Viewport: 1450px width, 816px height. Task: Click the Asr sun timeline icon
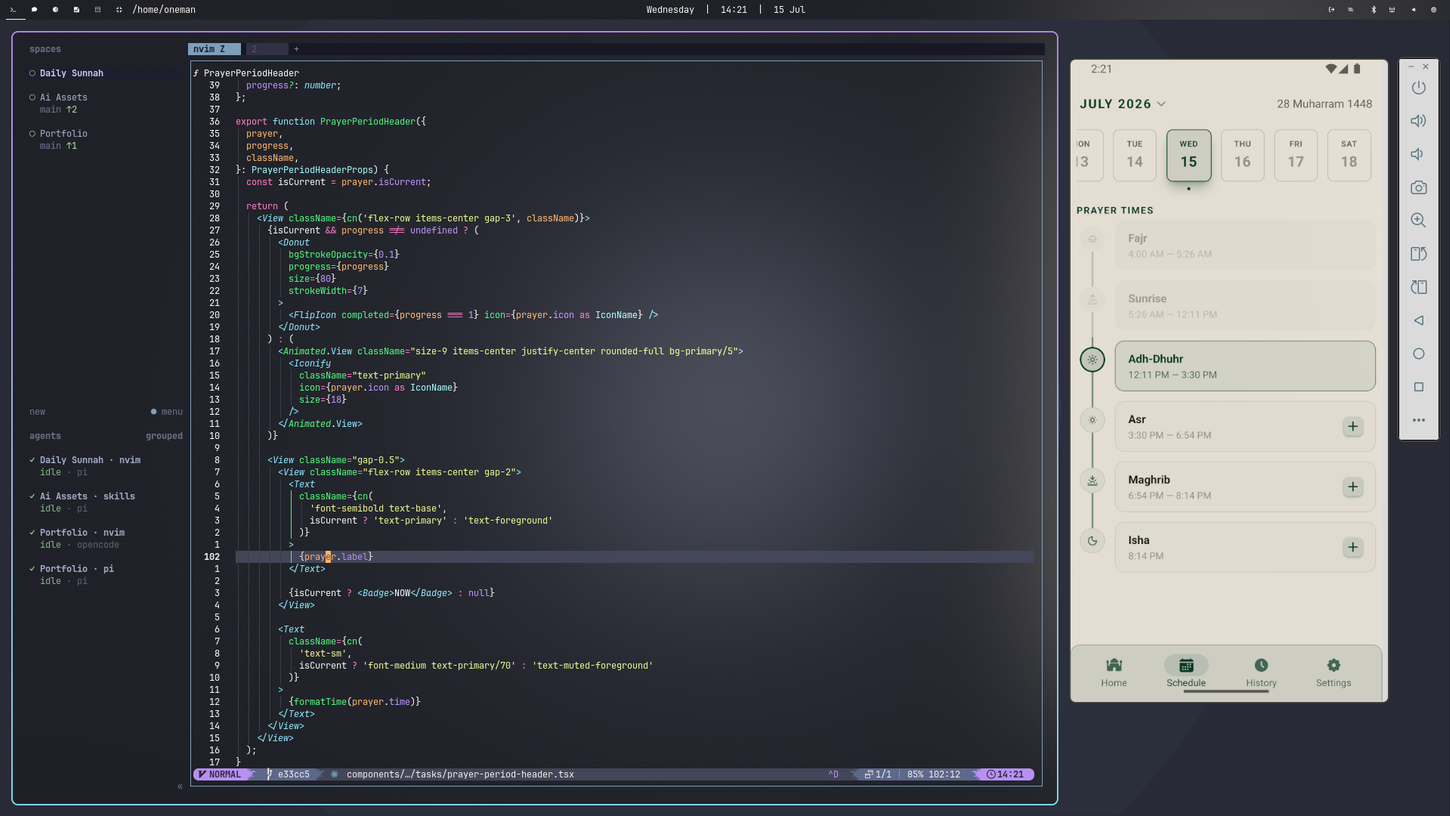pos(1092,420)
